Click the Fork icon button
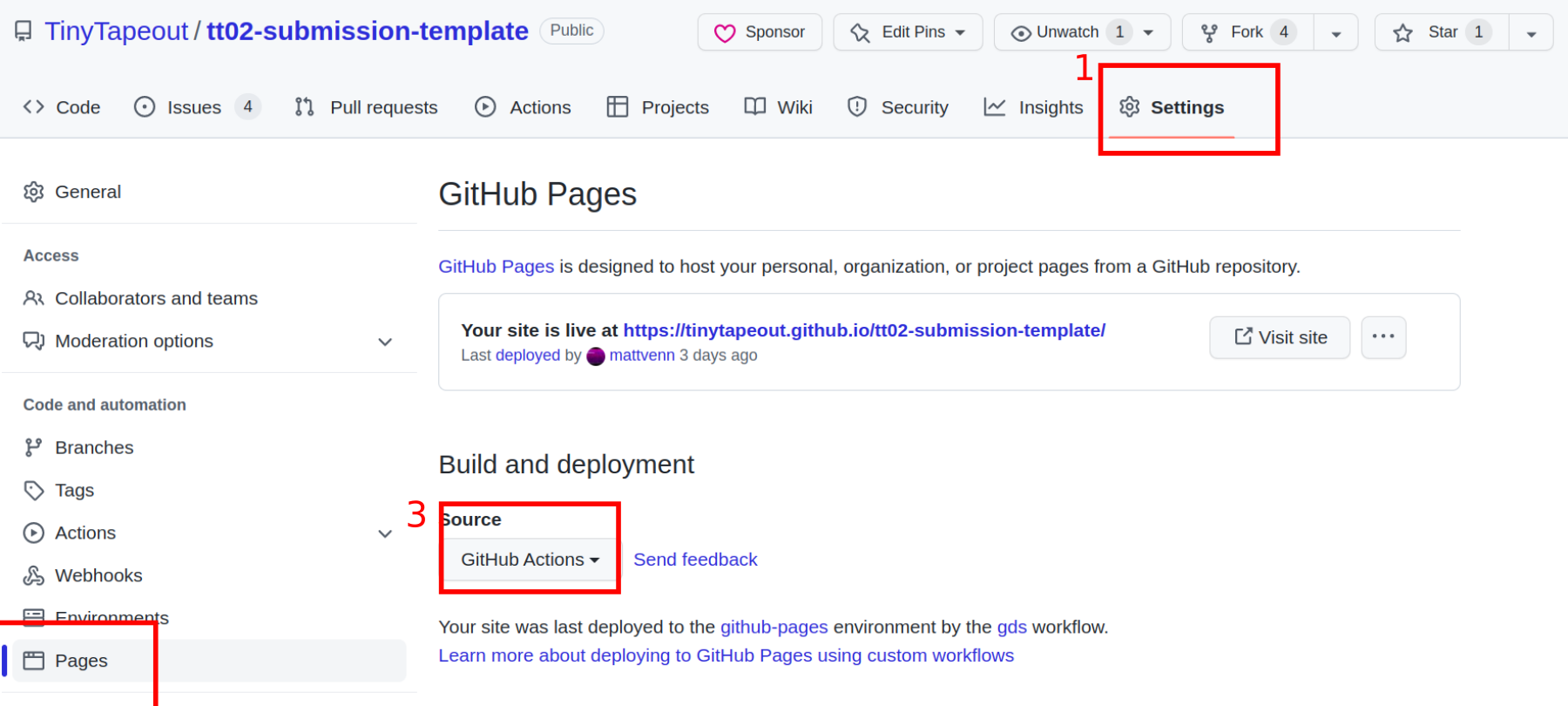 1209,33
